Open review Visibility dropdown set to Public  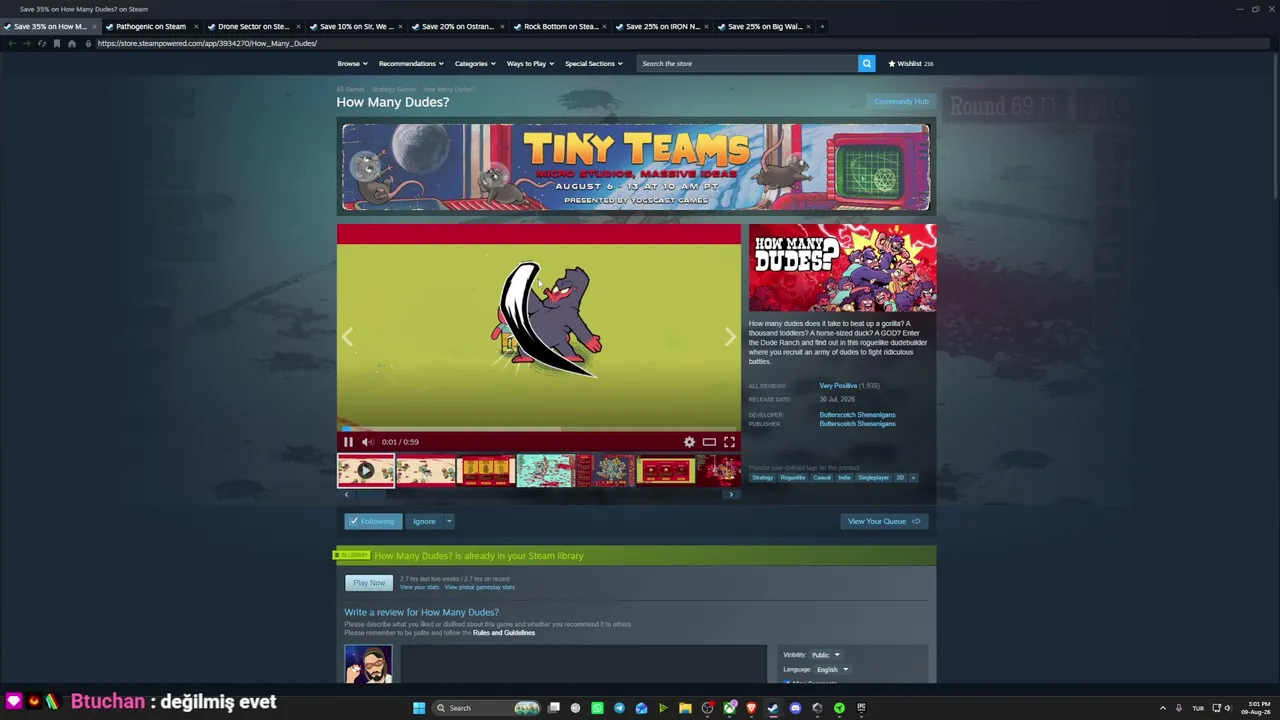(826, 655)
